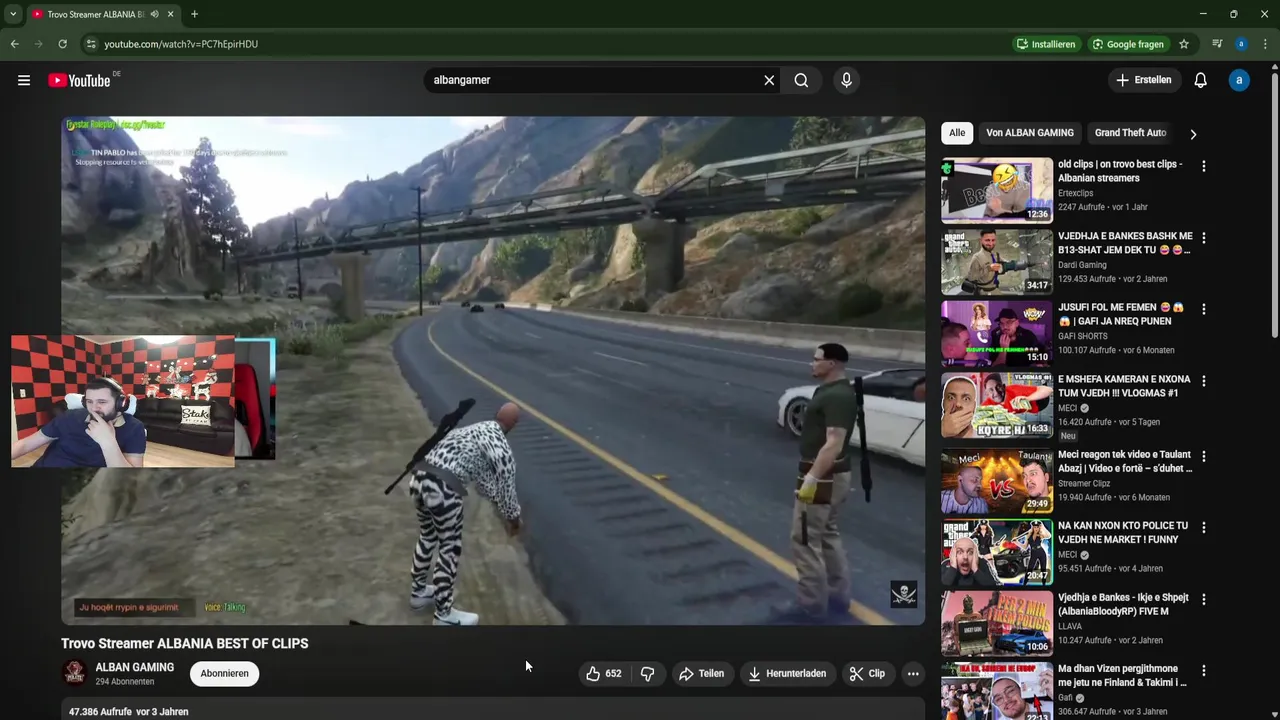Viewport: 1280px width, 720px height.
Task: Open options for 'Vjedhja e Bankes - Ikje' video
Action: 1203,599
